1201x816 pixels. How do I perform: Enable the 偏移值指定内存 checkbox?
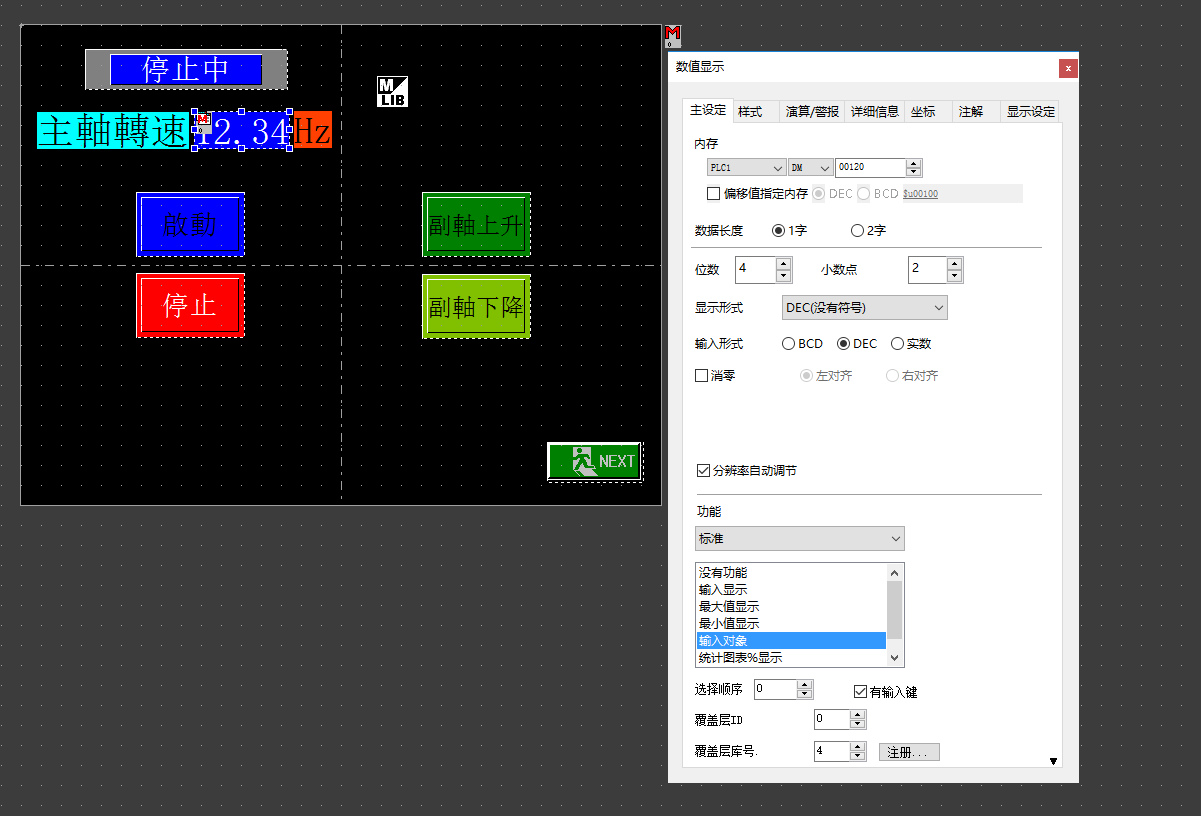pos(713,194)
